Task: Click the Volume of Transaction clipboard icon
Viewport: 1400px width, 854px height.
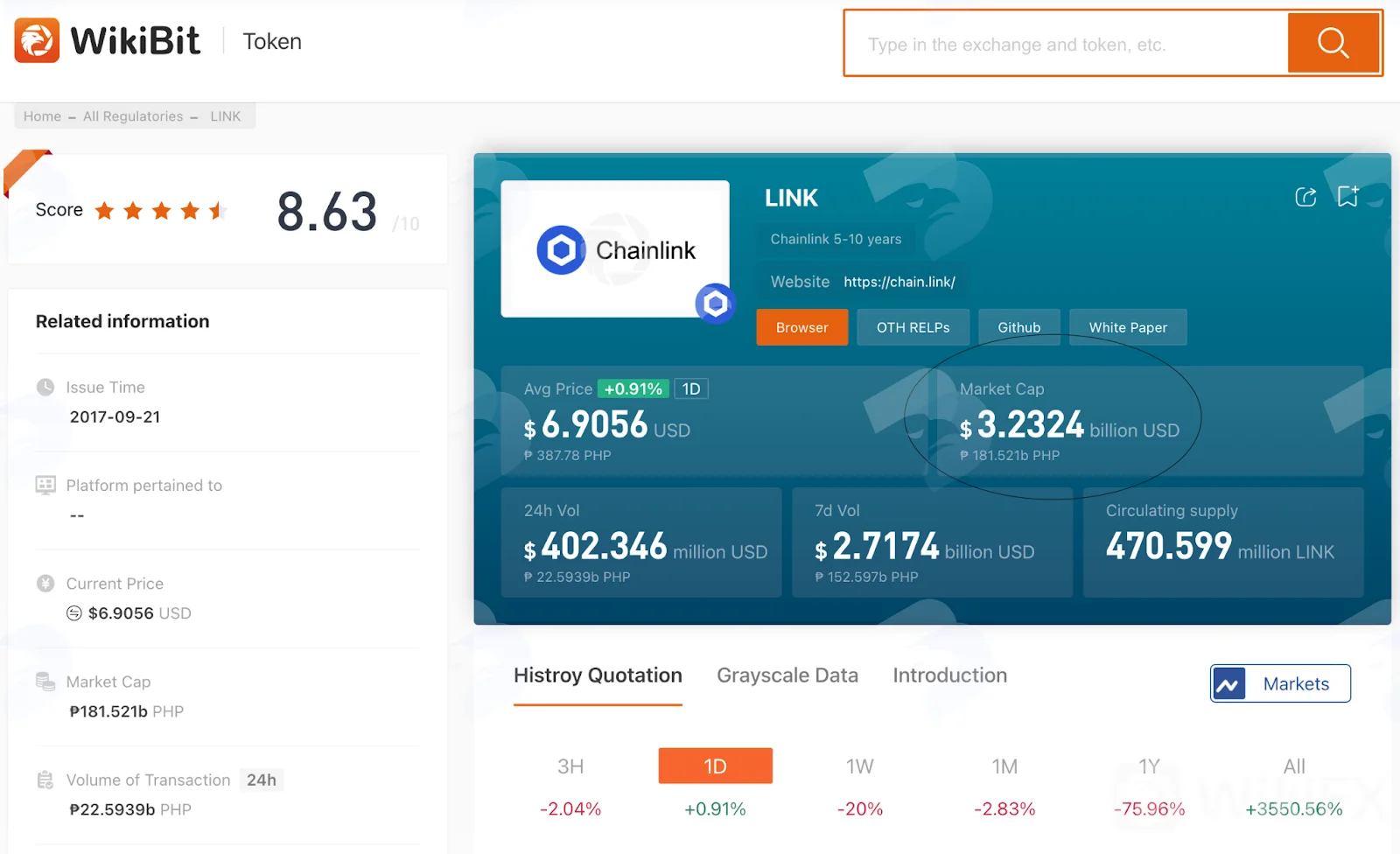Action: [45, 780]
